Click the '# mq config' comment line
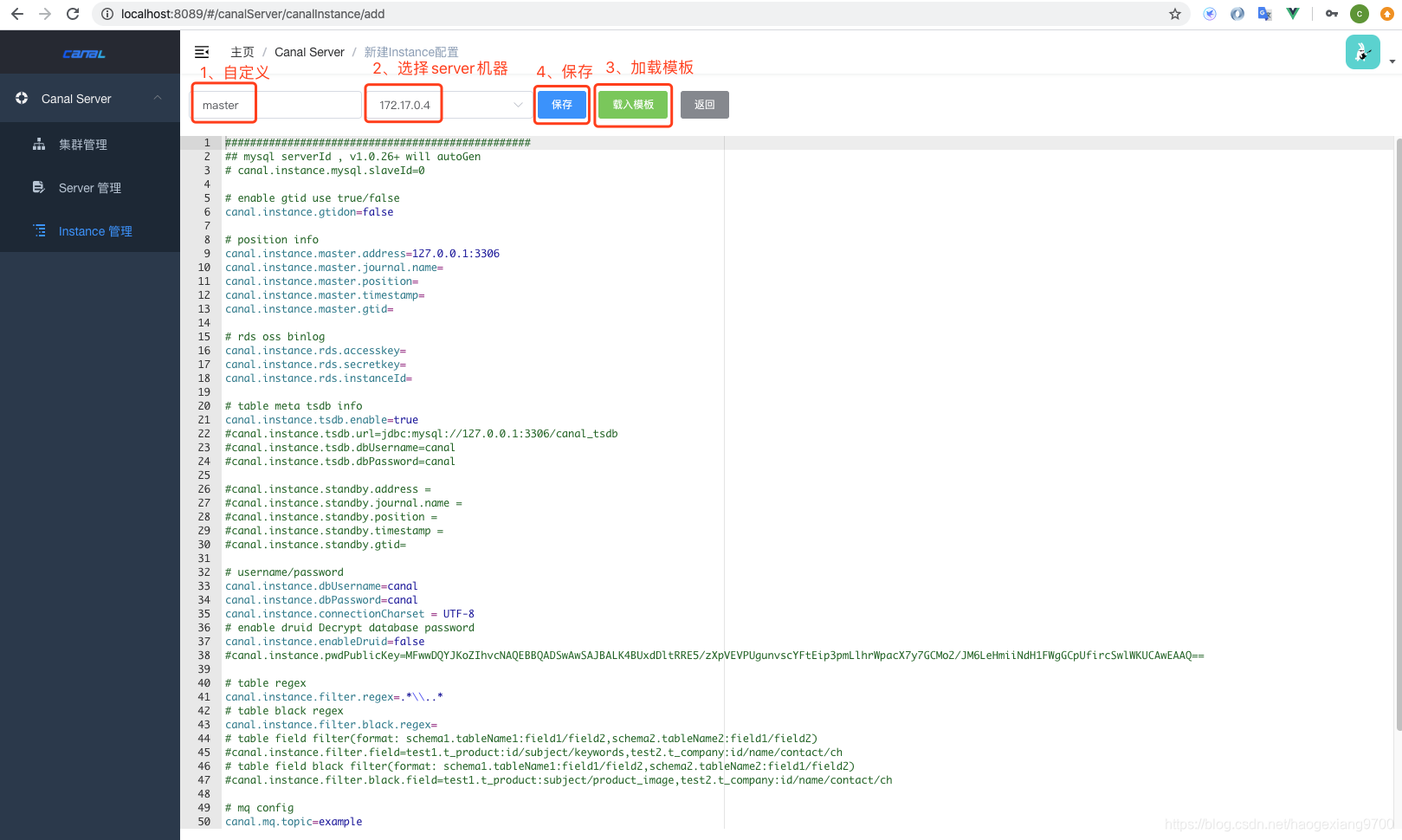 (x=259, y=808)
